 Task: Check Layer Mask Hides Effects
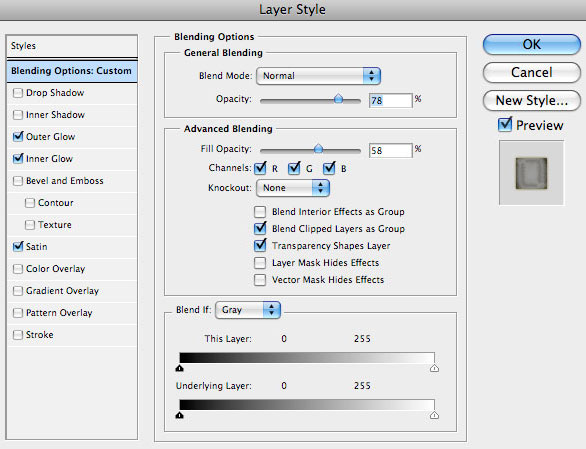point(260,263)
